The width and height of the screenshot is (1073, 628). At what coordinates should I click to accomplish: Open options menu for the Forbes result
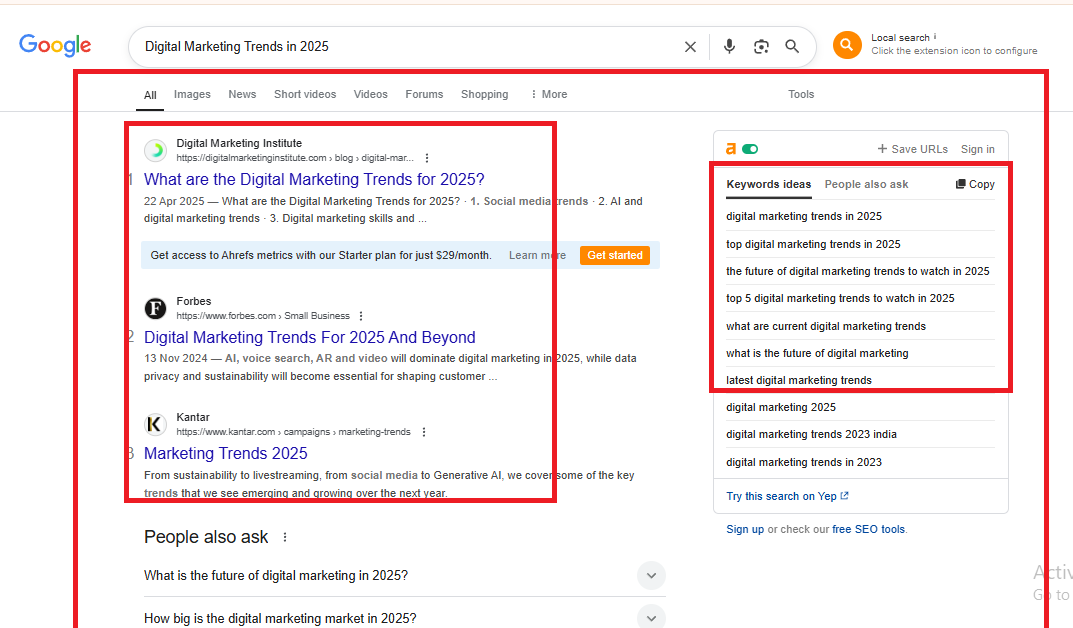(x=361, y=316)
